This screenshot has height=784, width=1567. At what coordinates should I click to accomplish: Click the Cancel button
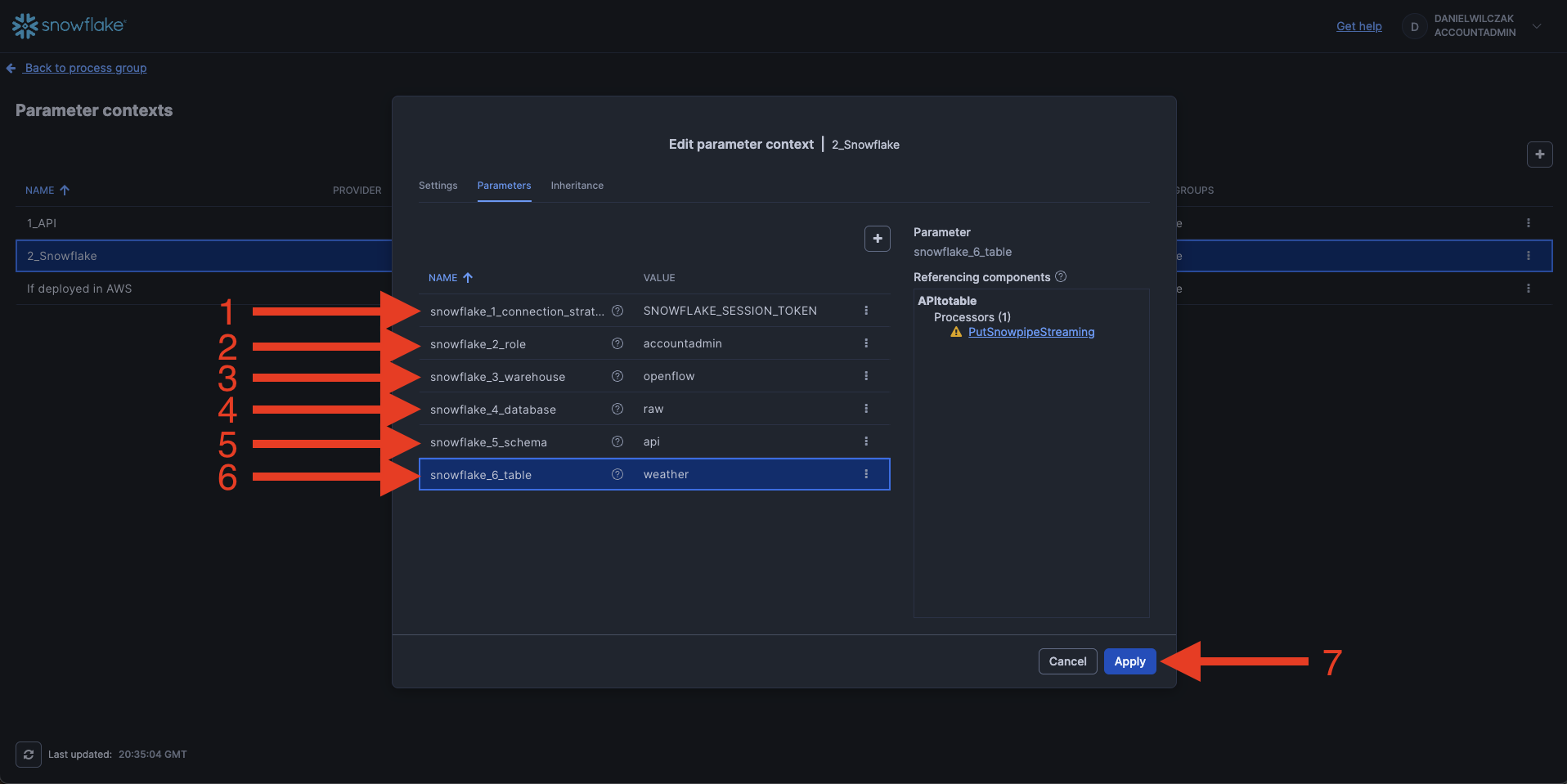tap(1067, 661)
